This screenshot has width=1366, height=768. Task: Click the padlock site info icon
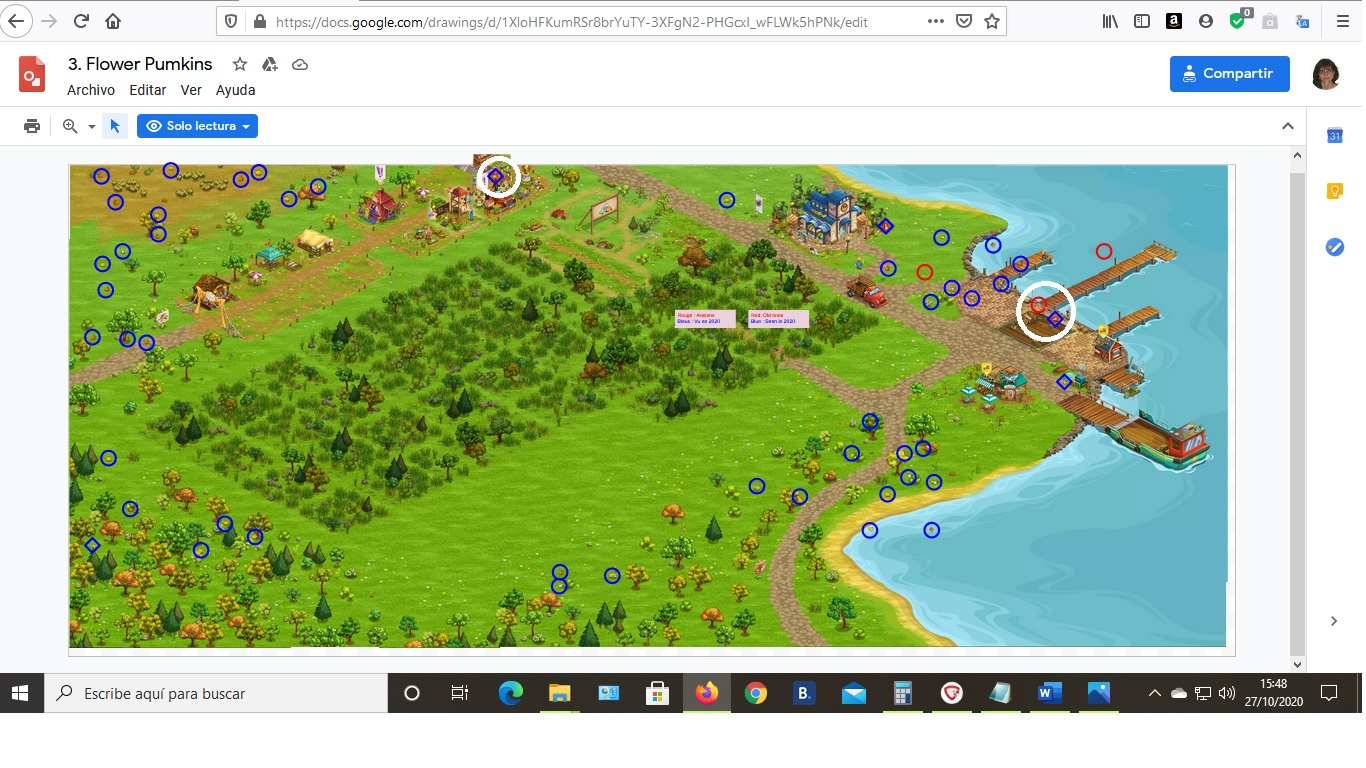pos(260,21)
